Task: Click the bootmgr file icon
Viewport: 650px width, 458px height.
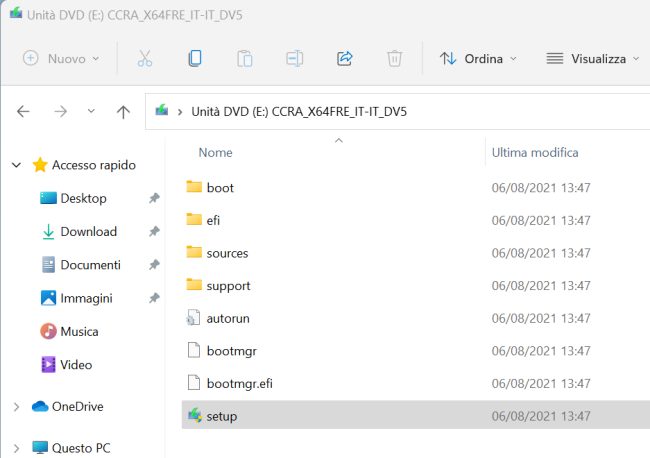Action: point(194,350)
